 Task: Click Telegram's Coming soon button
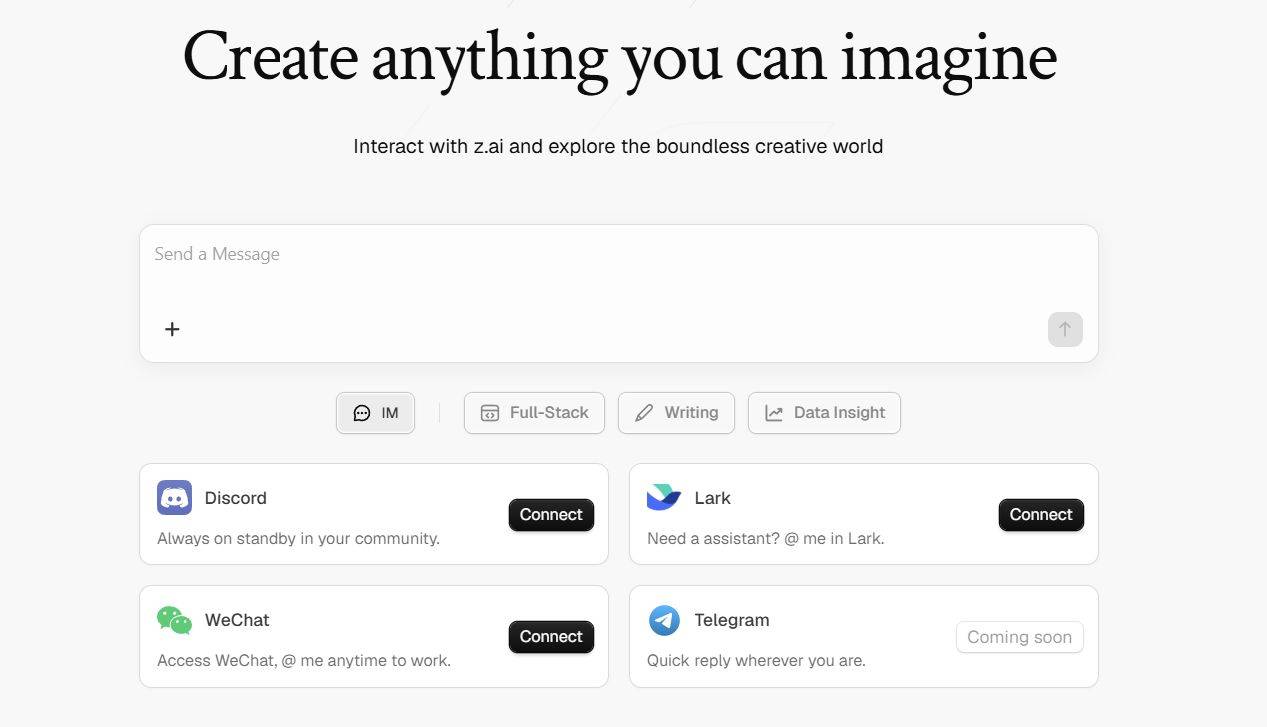(1020, 637)
